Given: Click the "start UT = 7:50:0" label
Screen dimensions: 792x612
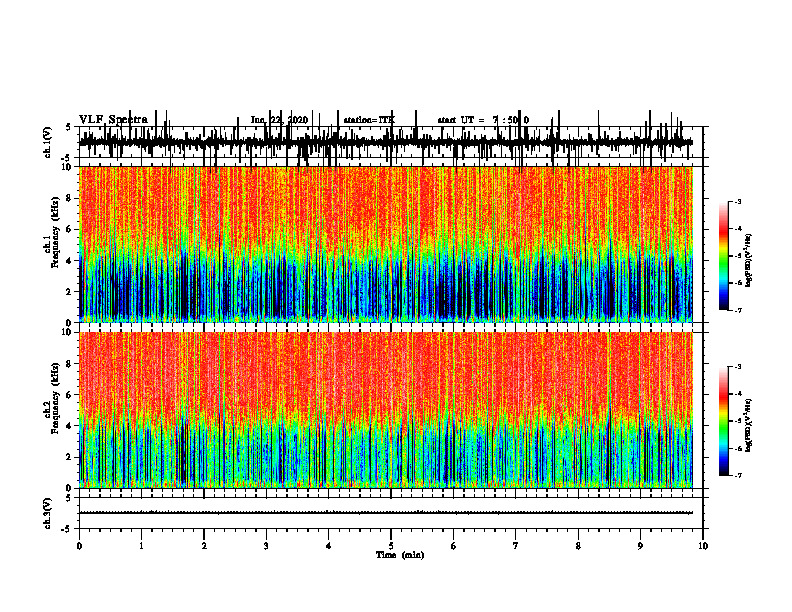Looking at the screenshot, I should pos(483,120).
